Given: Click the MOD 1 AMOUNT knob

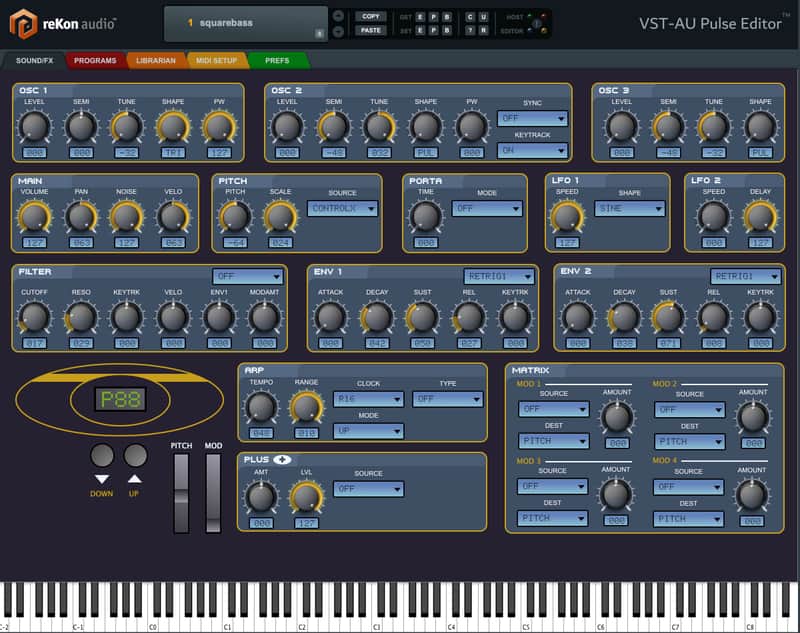Looking at the screenshot, I should [617, 417].
